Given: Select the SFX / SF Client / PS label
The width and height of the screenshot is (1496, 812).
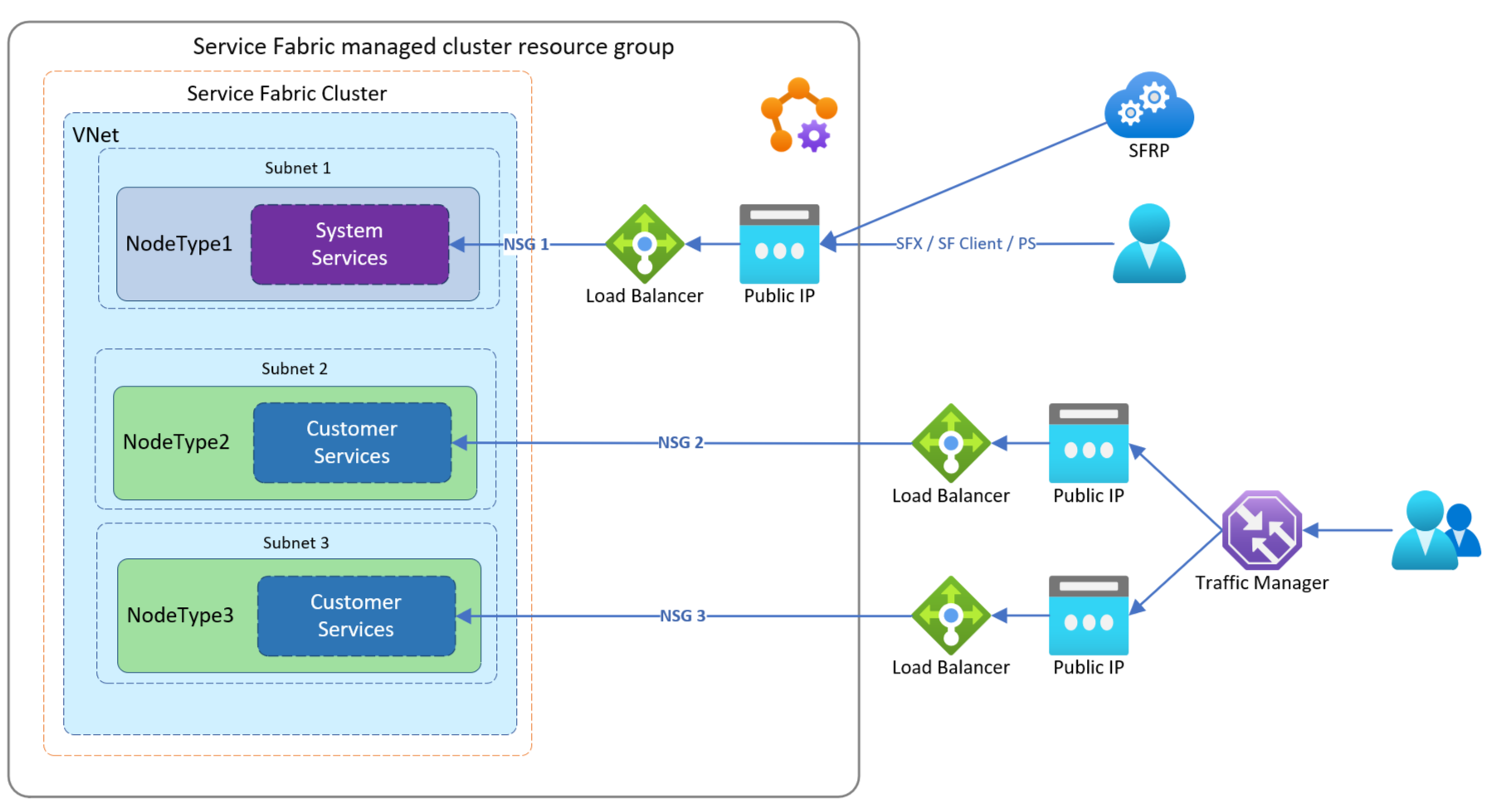Looking at the screenshot, I should pyautogui.click(x=965, y=243).
